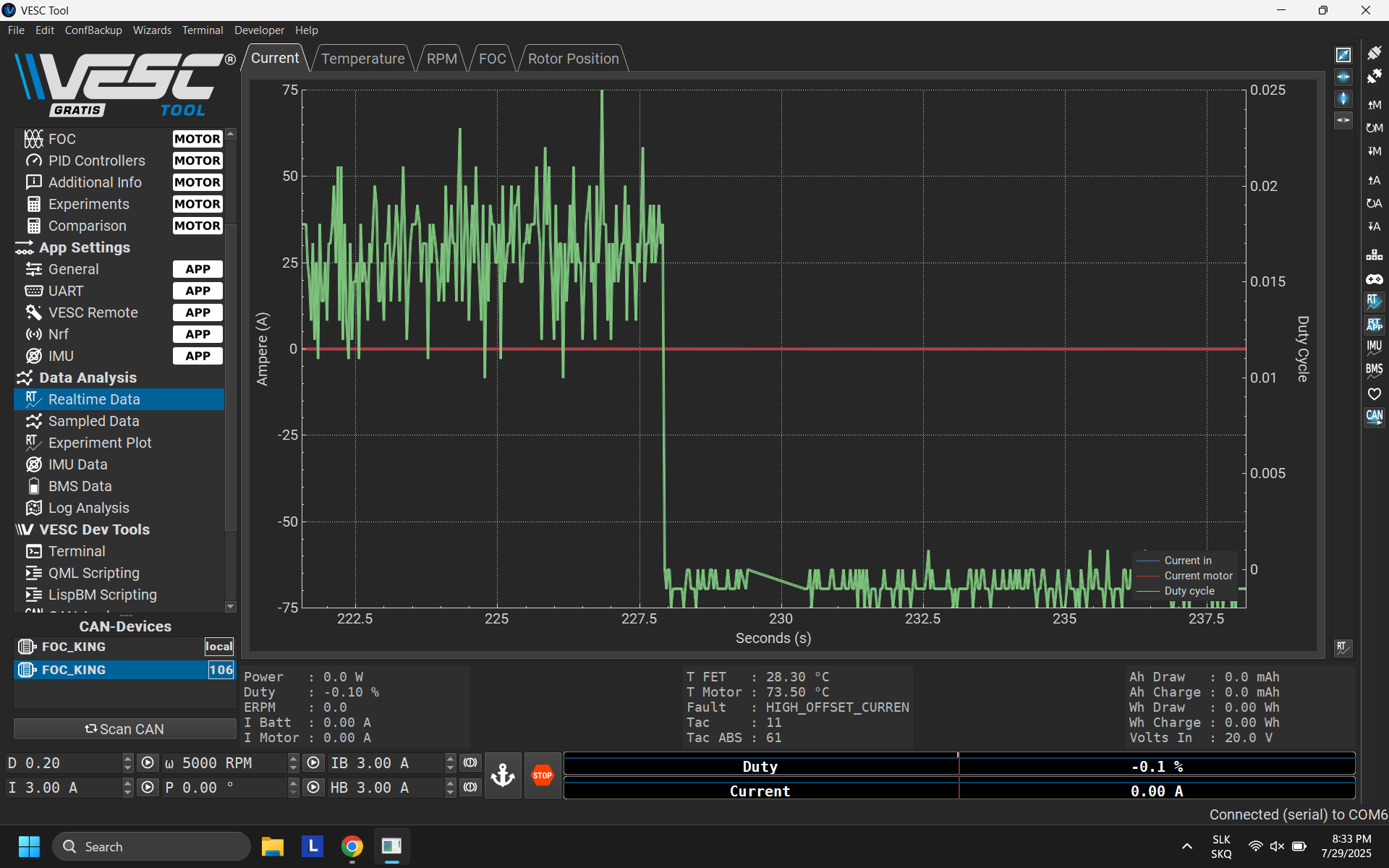Toggle RT realtime data streaming
Viewport: 1389px width, 868px height.
click(x=1374, y=302)
